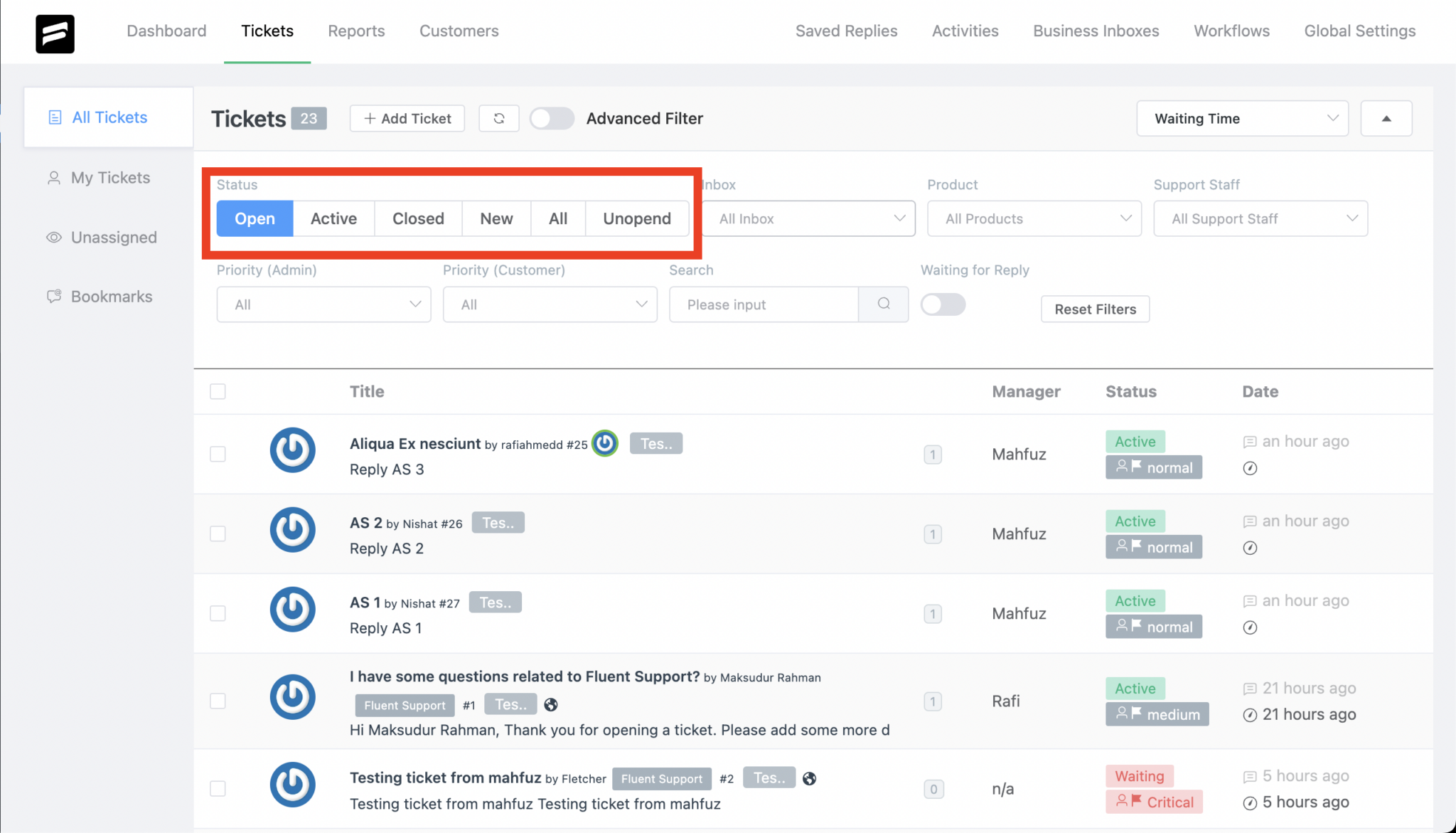Image resolution: width=1456 pixels, height=833 pixels.
Task: Click the avatar icon of the AS 1 ticket
Action: [293, 610]
